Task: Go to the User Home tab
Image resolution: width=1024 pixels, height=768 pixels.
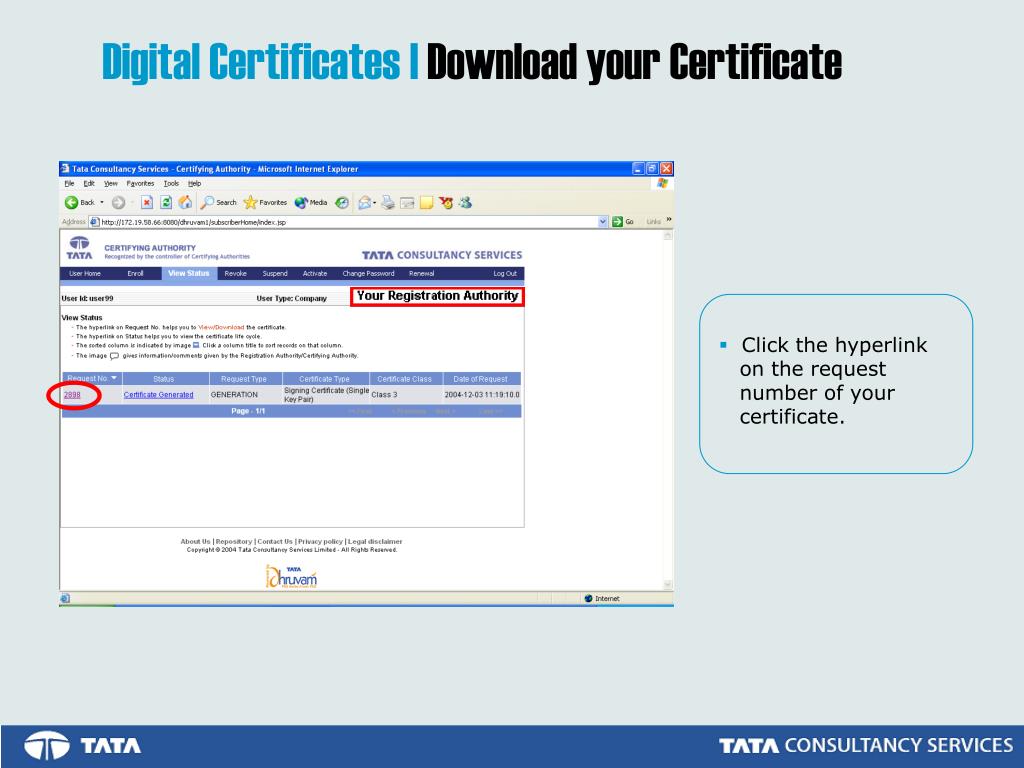Action: [x=85, y=274]
